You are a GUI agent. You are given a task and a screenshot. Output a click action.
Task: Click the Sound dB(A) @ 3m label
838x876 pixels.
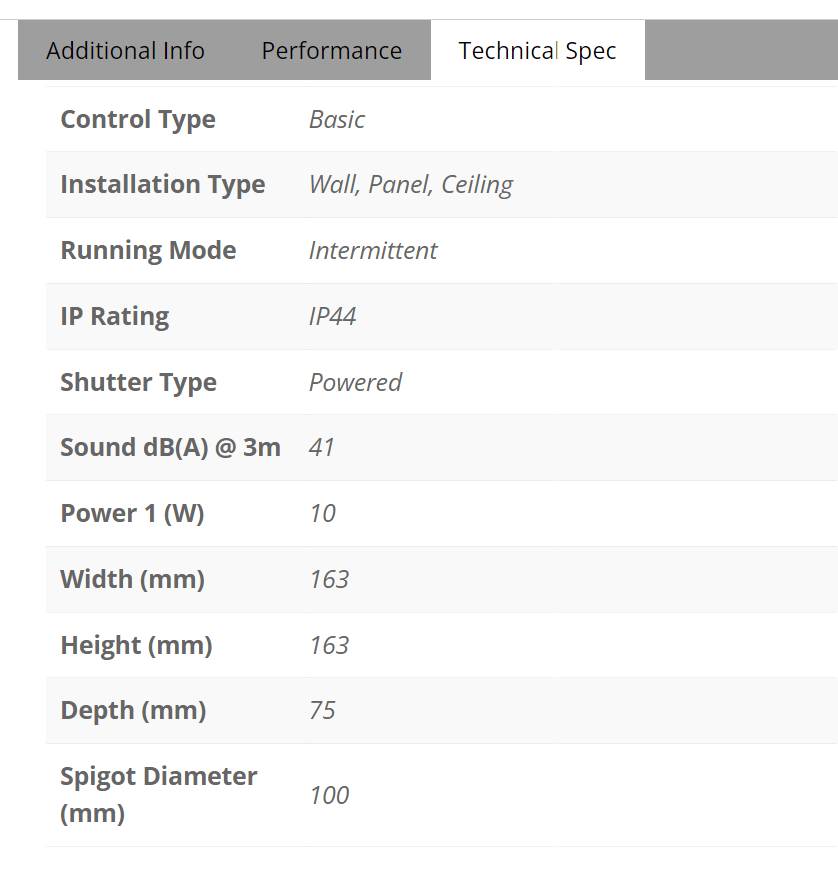point(170,448)
